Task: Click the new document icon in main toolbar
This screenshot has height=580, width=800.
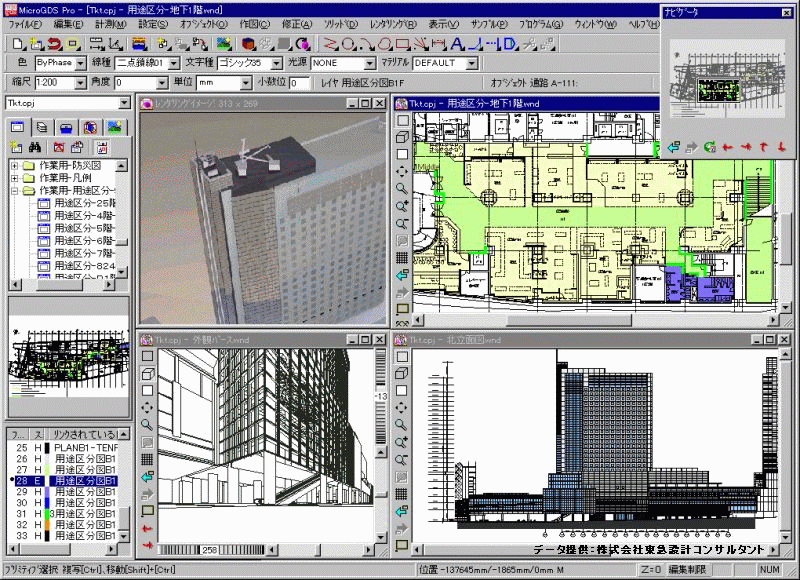Action: 18,44
